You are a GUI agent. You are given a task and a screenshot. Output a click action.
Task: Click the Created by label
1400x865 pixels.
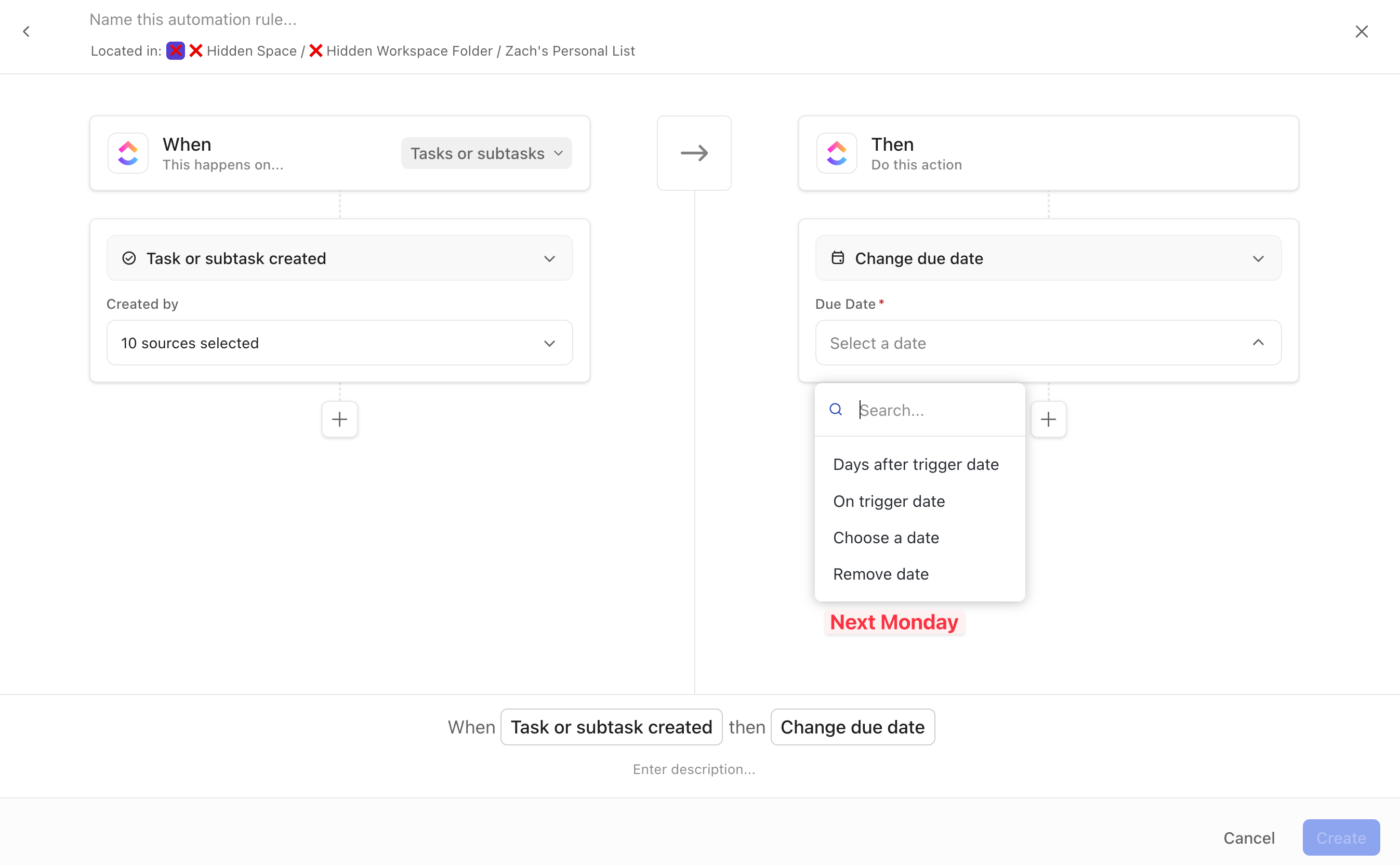coord(142,304)
